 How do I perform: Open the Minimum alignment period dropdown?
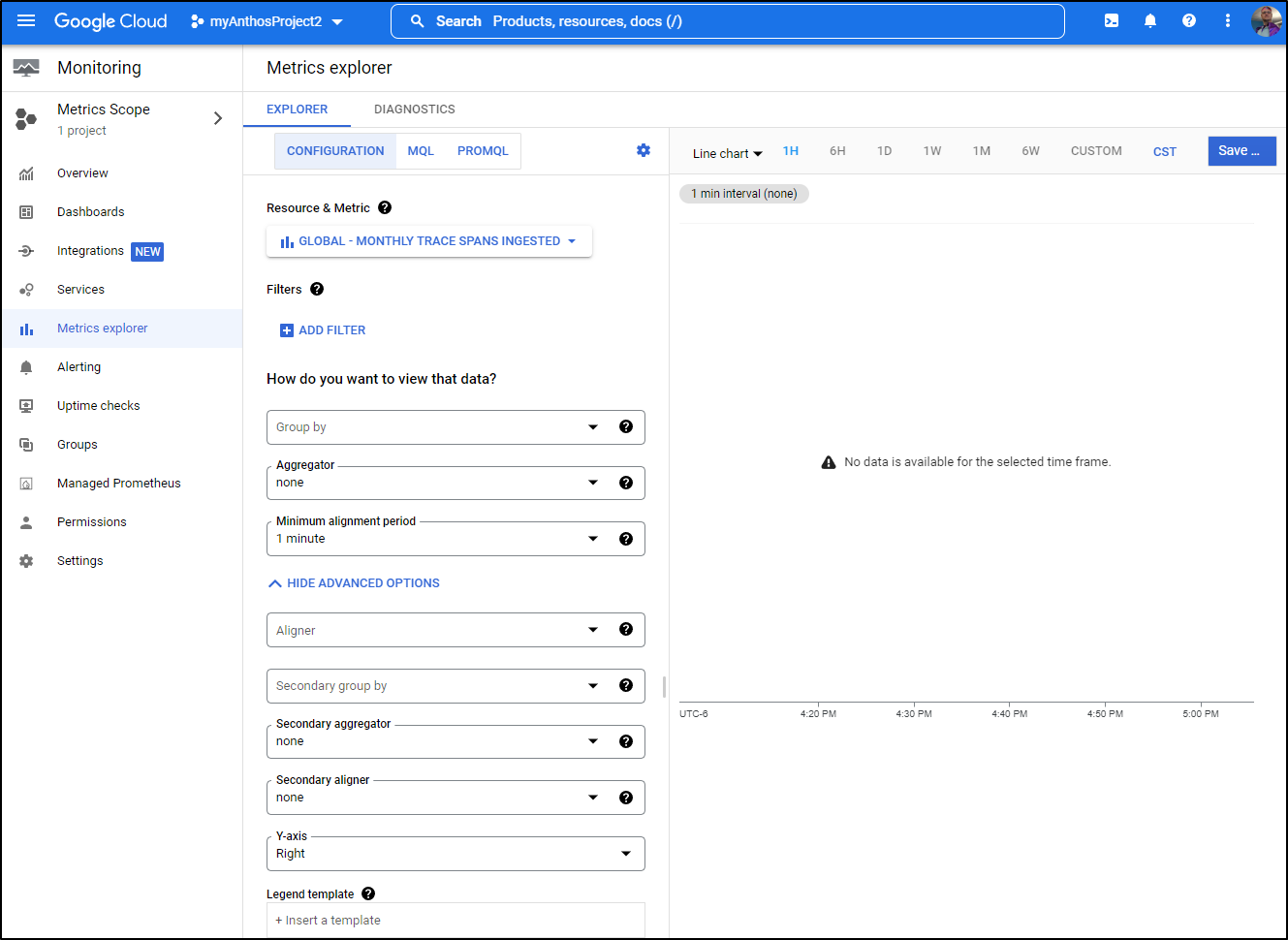coord(456,539)
